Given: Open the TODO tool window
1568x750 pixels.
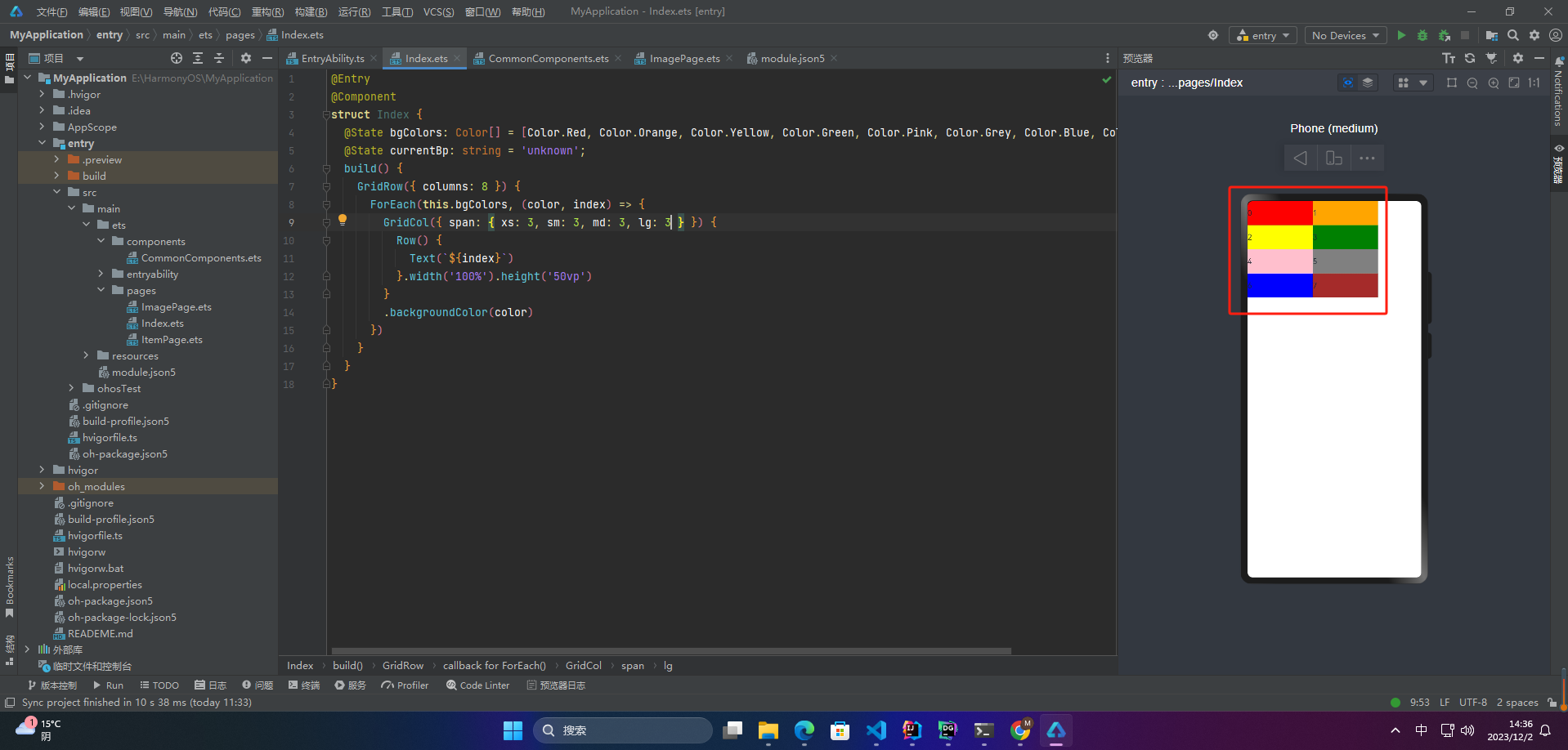Looking at the screenshot, I should click(x=159, y=685).
